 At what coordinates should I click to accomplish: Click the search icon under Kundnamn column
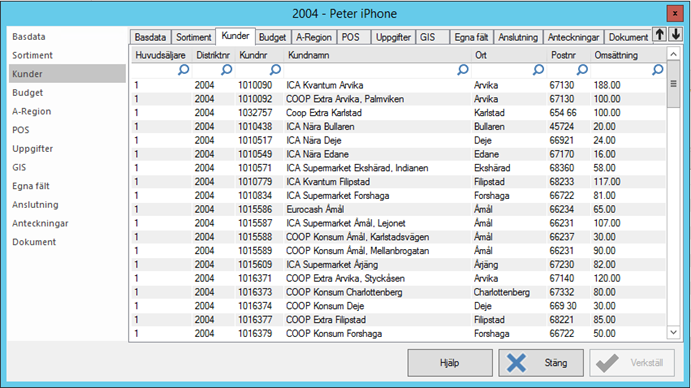coord(463,70)
